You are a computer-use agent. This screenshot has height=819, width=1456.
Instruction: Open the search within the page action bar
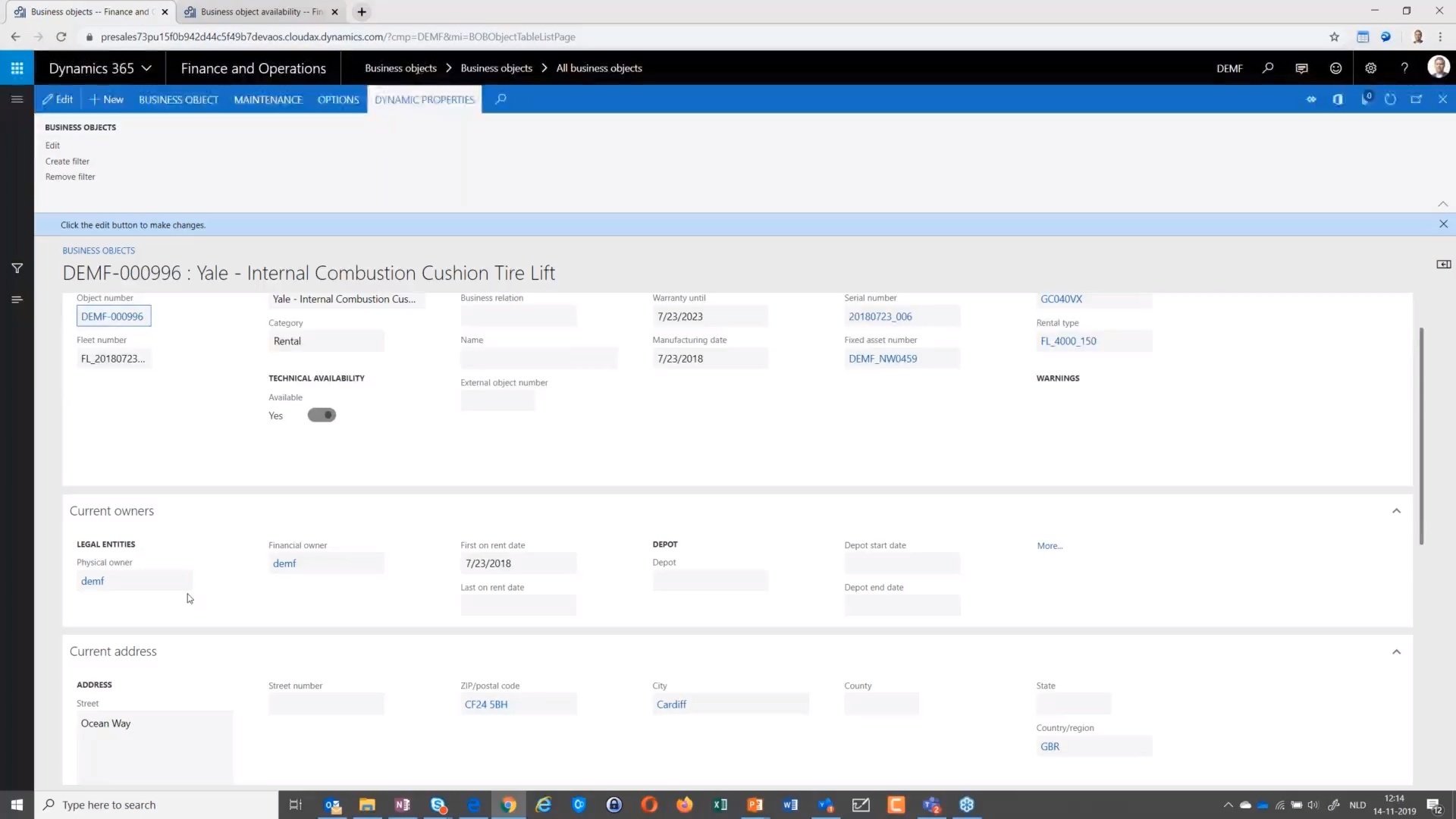coord(500,99)
